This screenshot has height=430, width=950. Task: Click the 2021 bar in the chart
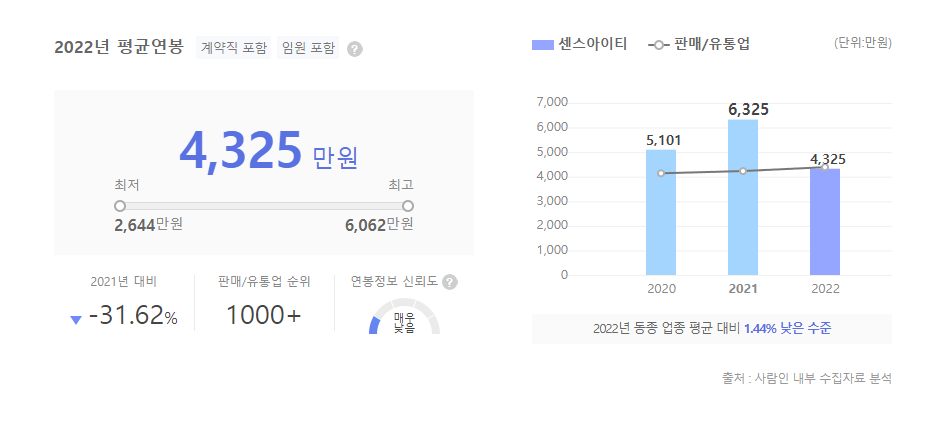pos(743,197)
